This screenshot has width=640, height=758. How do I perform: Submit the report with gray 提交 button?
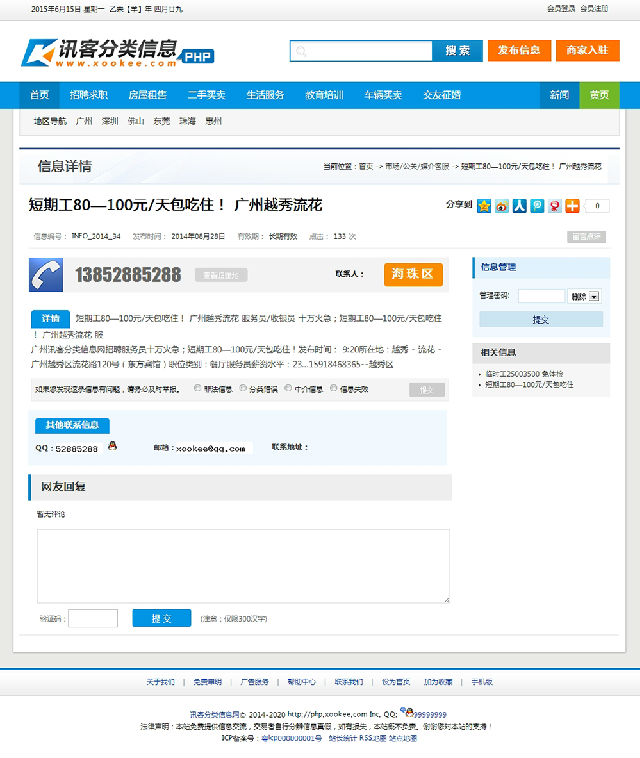tap(426, 390)
